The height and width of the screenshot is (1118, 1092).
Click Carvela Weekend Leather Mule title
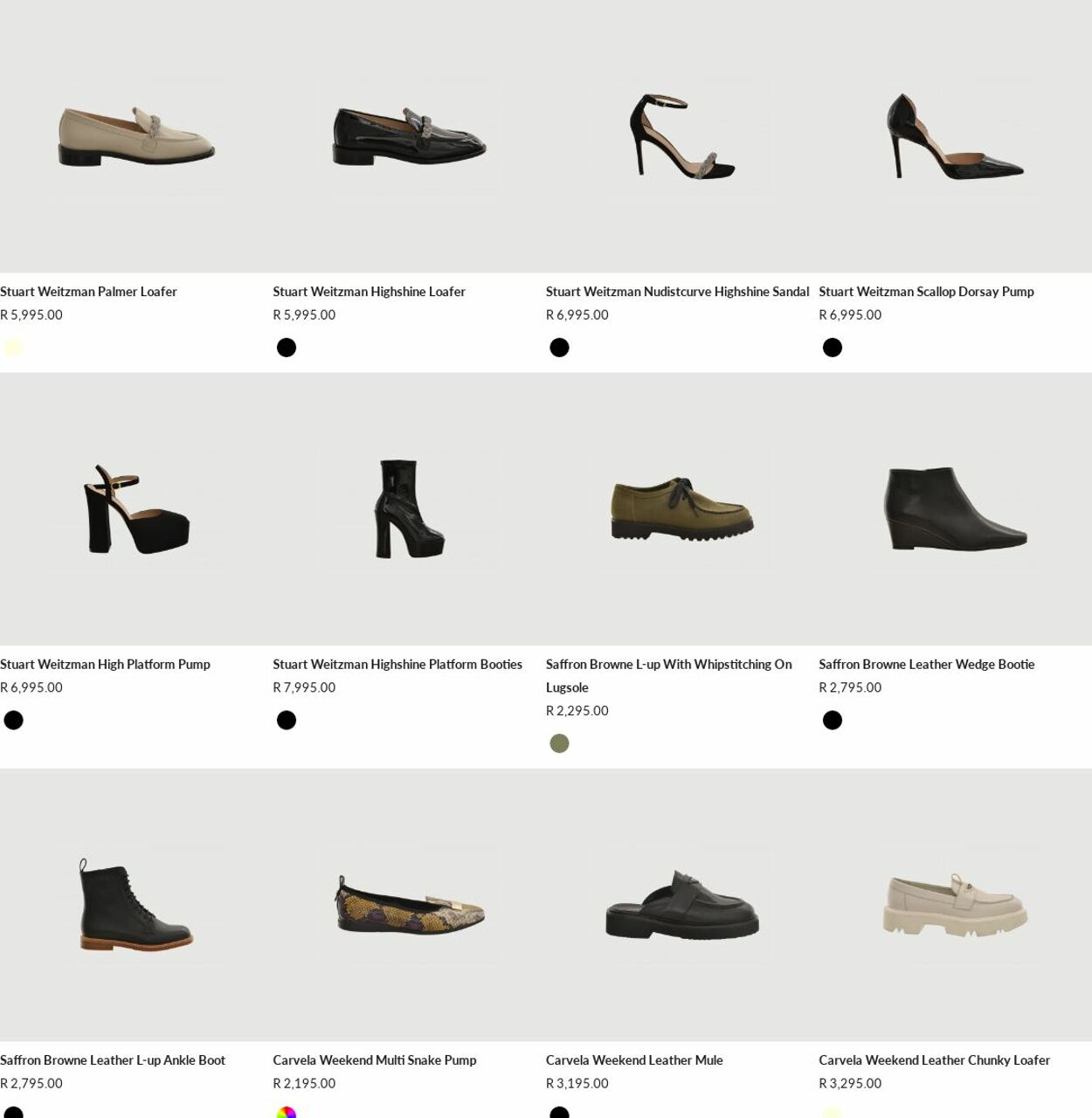pos(634,1060)
